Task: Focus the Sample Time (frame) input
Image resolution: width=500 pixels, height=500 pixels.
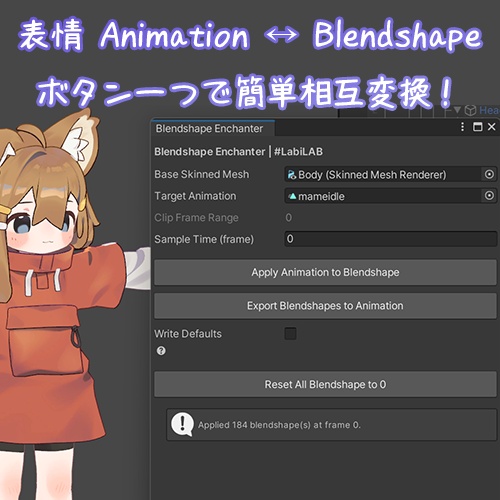Action: pos(391,239)
